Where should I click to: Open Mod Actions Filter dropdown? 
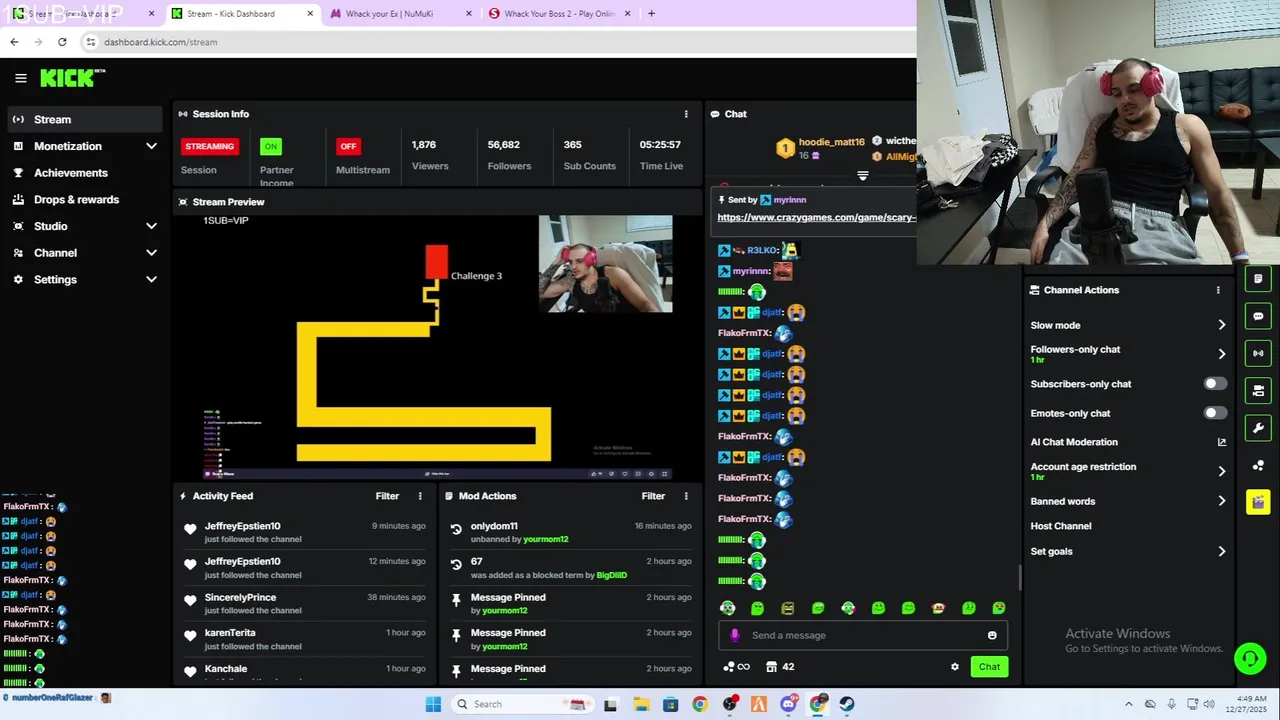pyautogui.click(x=653, y=496)
